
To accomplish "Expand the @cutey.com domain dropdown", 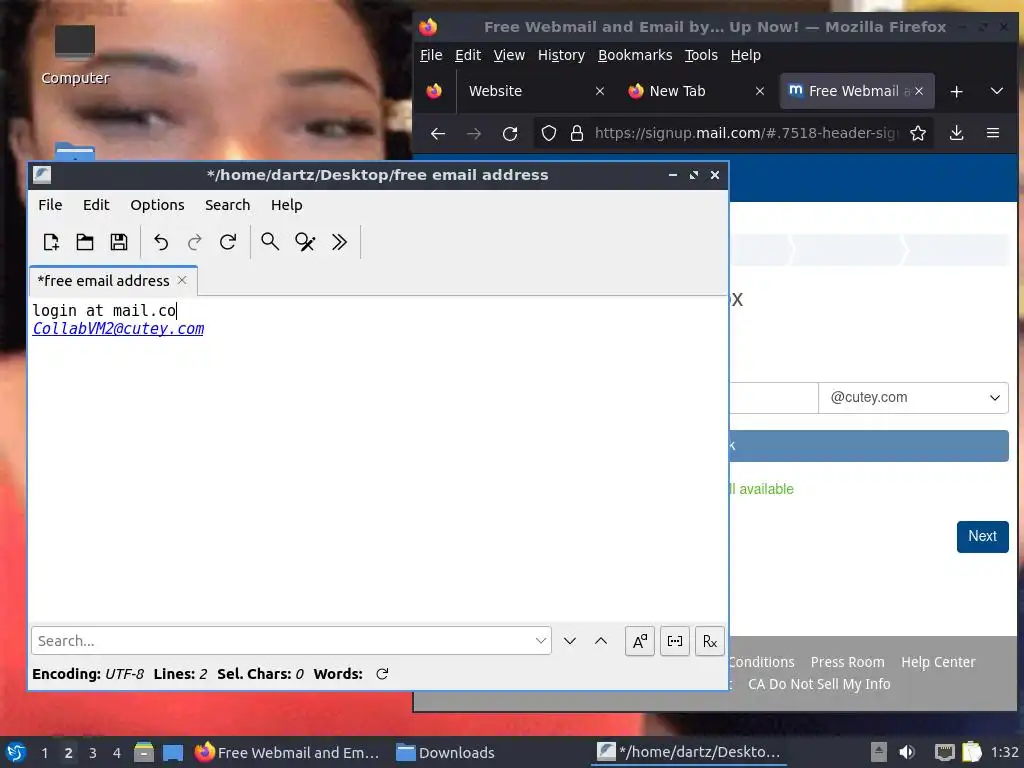I will click(913, 398).
